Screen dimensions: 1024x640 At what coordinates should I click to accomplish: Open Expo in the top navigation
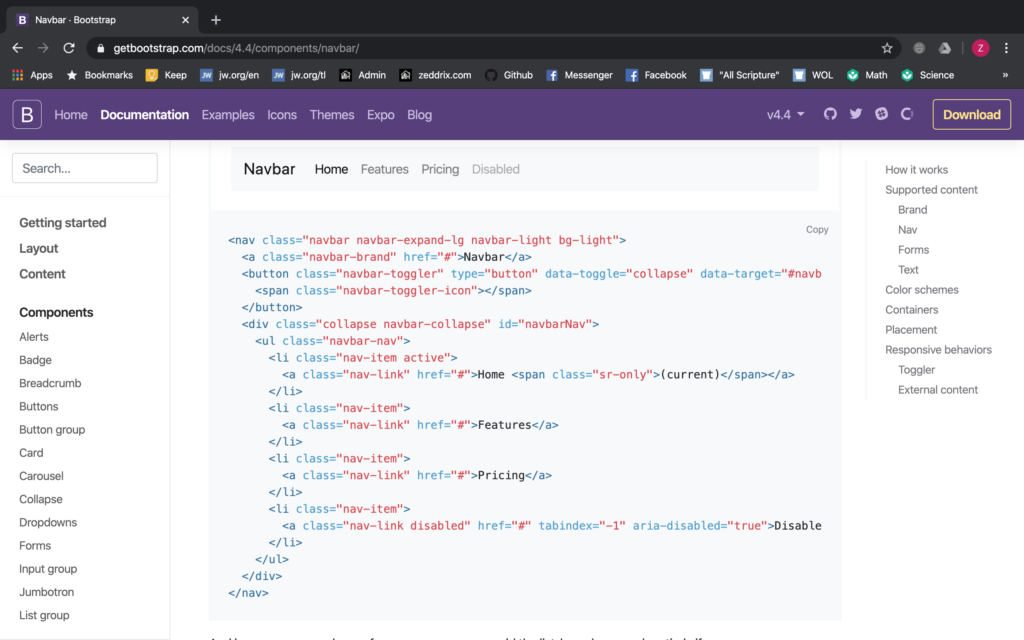(381, 115)
